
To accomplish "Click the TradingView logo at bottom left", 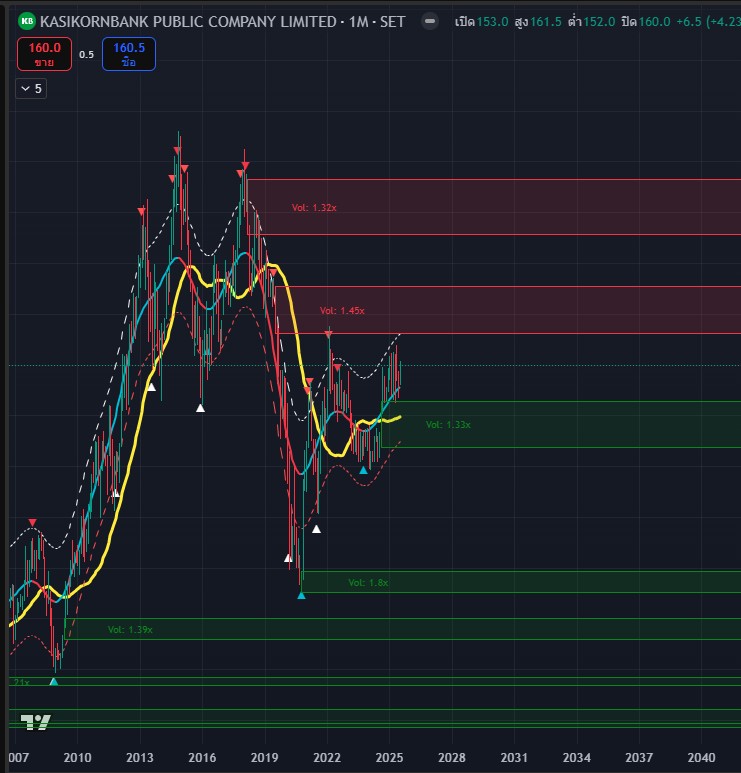I will pos(35,722).
